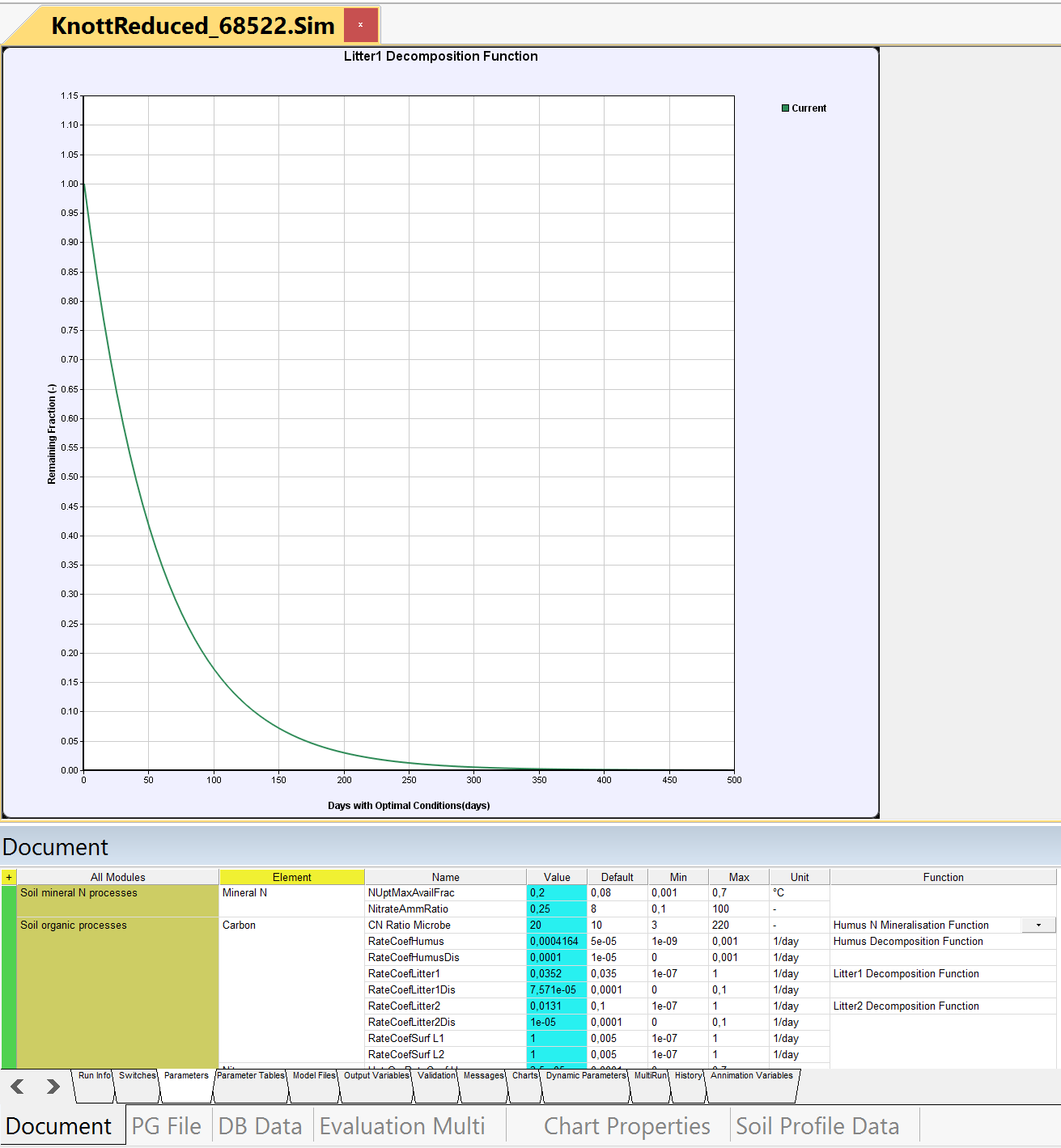Click the Litter1 Decomposition Function cell
This screenshot has height=1148, width=1061.
click(943, 973)
